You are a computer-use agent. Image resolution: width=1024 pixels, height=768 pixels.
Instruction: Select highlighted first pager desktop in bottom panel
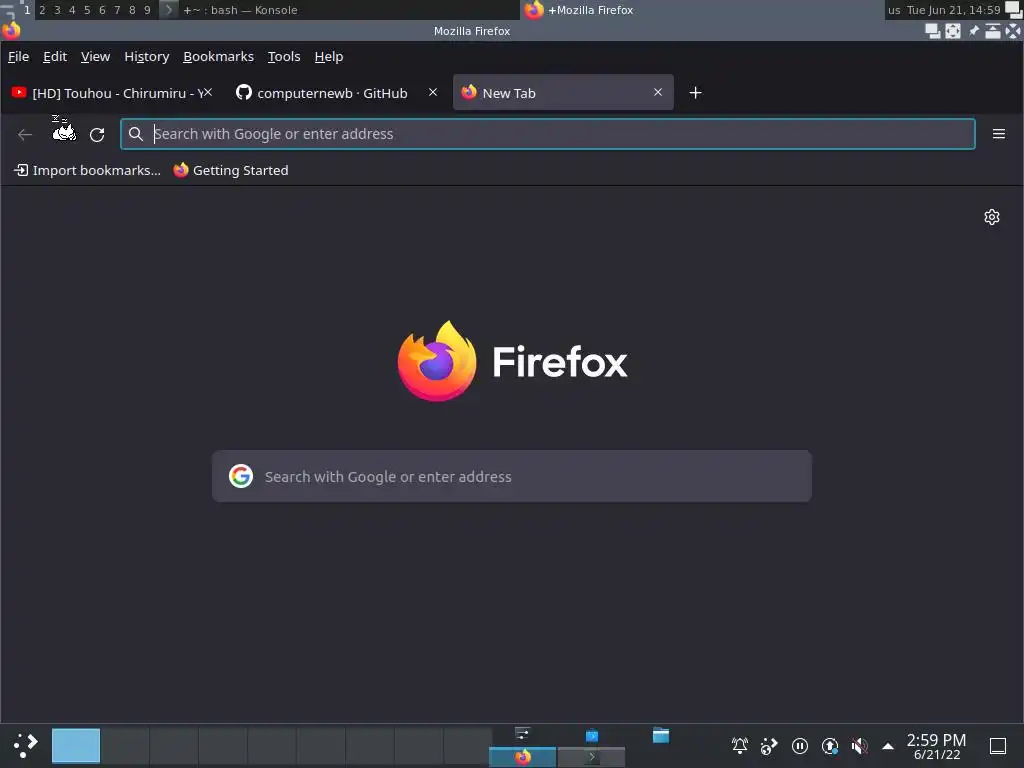pyautogui.click(x=76, y=745)
